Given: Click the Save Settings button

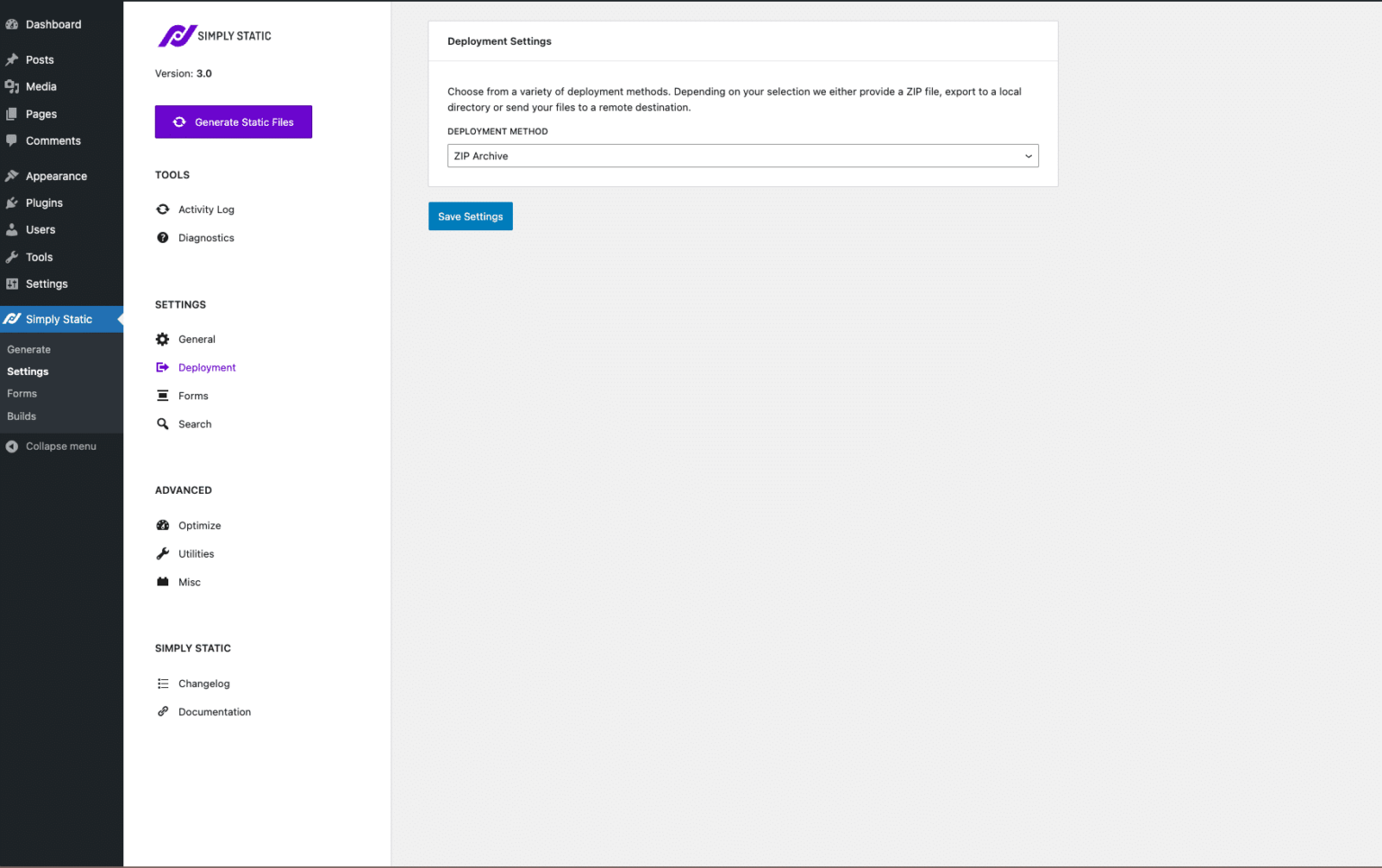Looking at the screenshot, I should pos(470,216).
